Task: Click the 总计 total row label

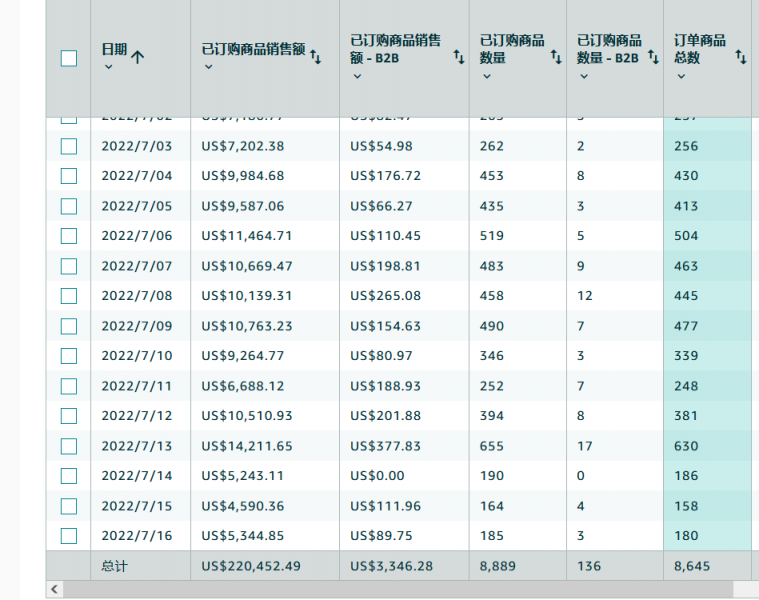Action: point(114,566)
